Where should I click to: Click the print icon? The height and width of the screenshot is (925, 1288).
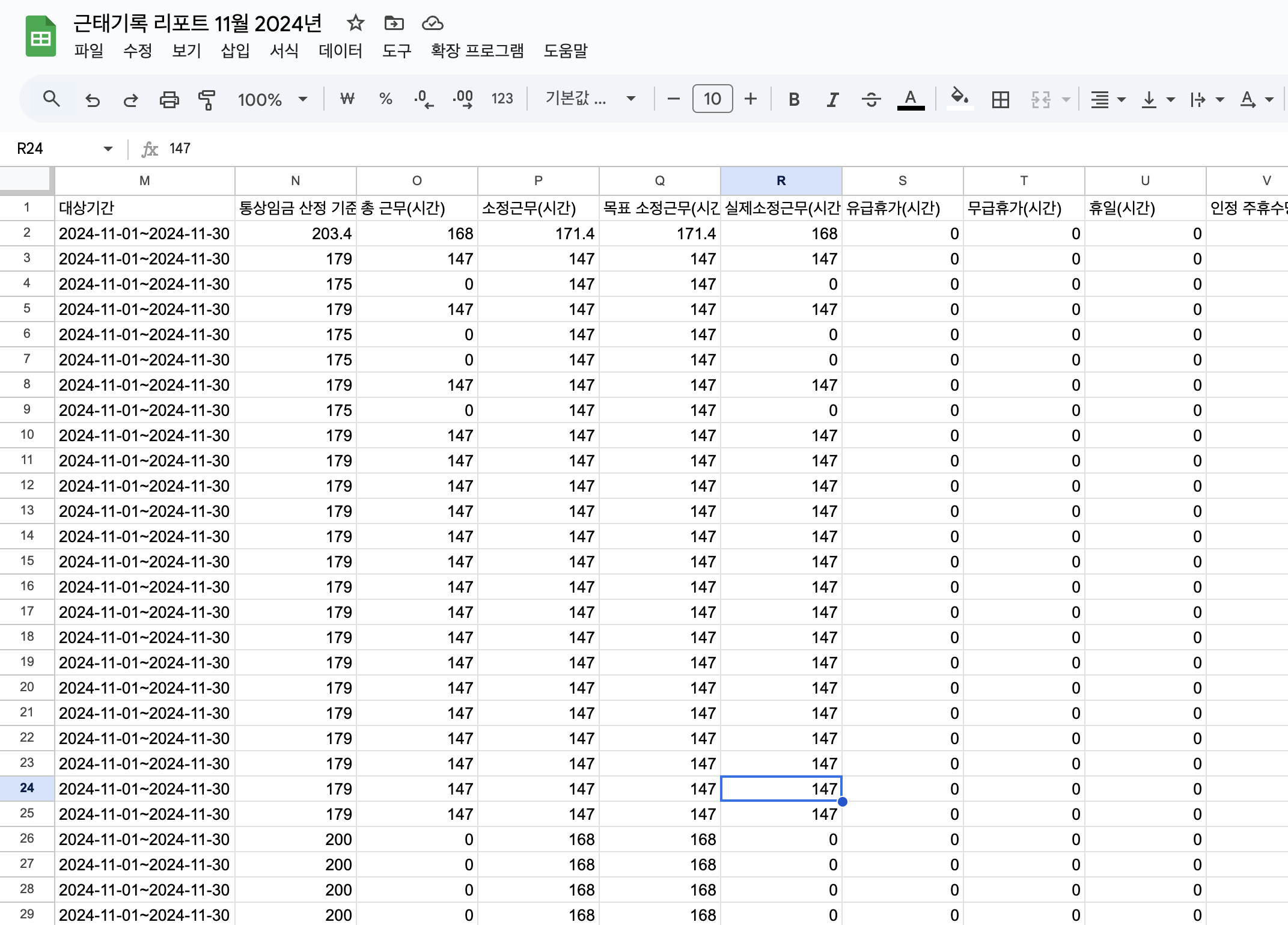[169, 99]
